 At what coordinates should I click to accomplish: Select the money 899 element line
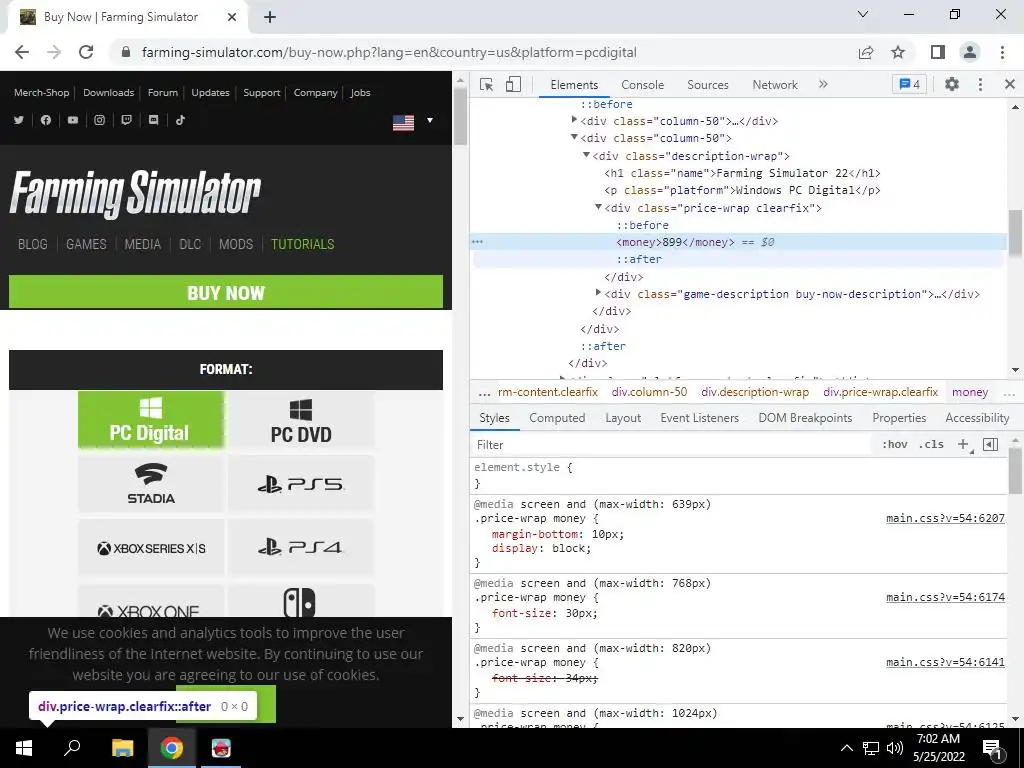click(739, 242)
